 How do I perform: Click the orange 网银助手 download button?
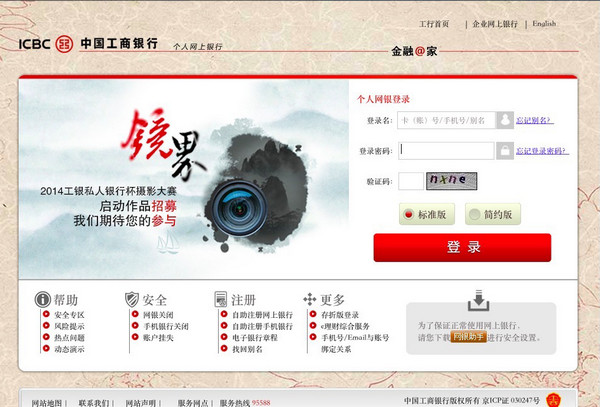tap(469, 337)
